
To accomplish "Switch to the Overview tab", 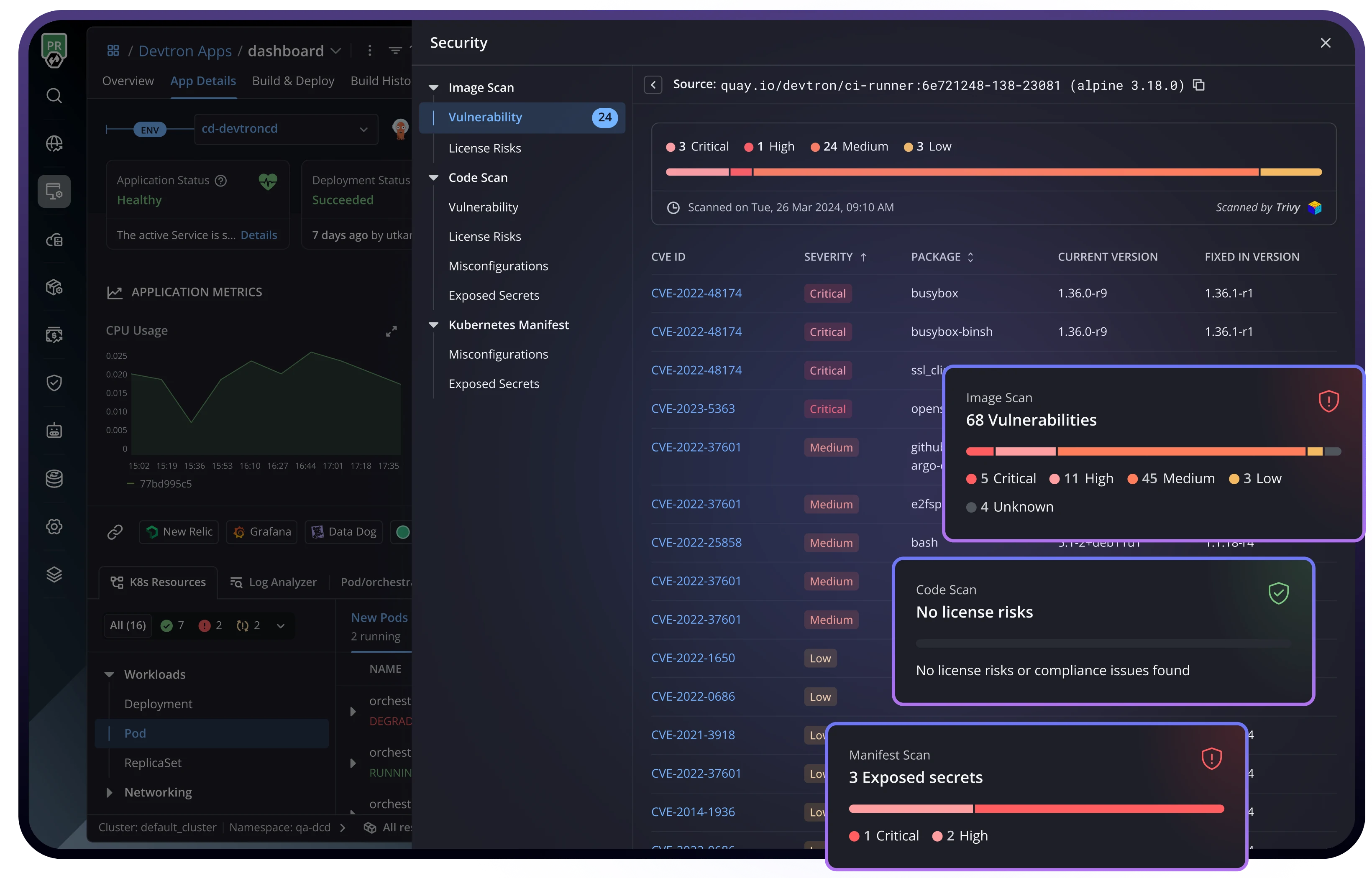I will click(x=128, y=81).
